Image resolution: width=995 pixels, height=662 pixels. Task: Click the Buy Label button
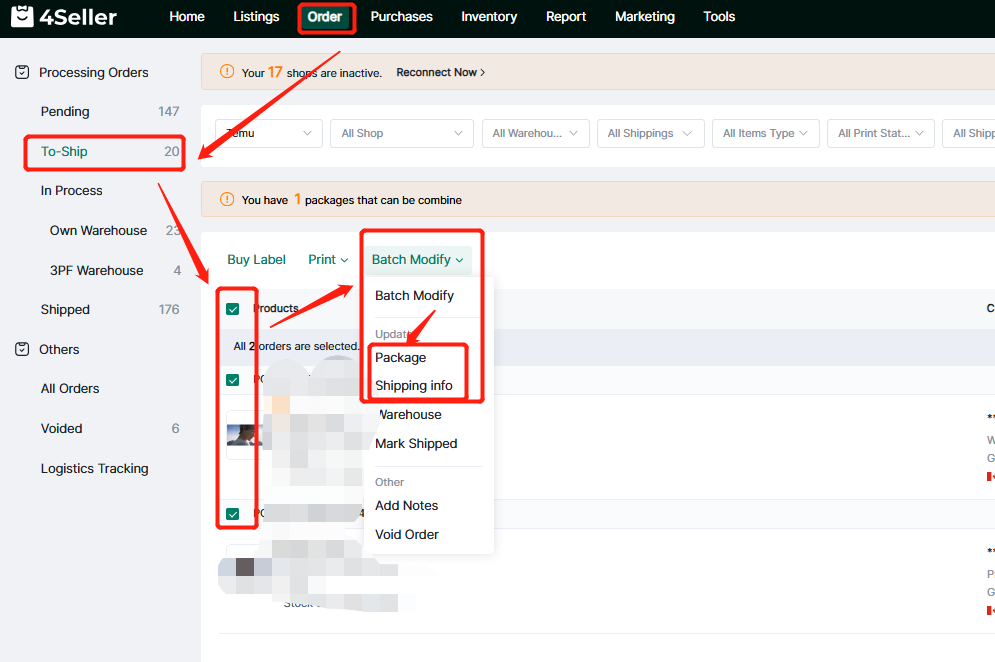256,259
